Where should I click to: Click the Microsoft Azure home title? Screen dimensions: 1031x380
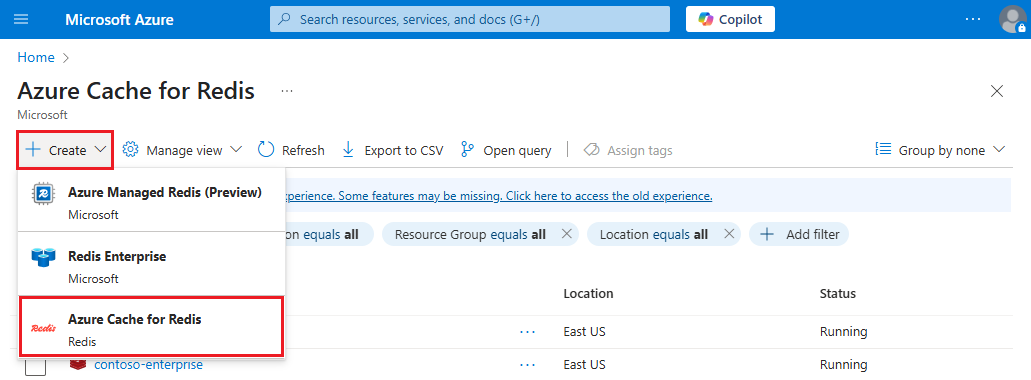[119, 20]
